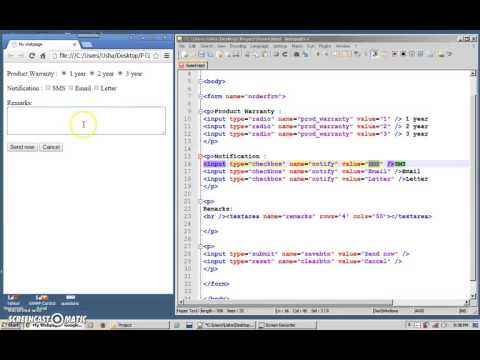The width and height of the screenshot is (480, 360).
Task: Start macro recording with the record icon
Action: 395,54
